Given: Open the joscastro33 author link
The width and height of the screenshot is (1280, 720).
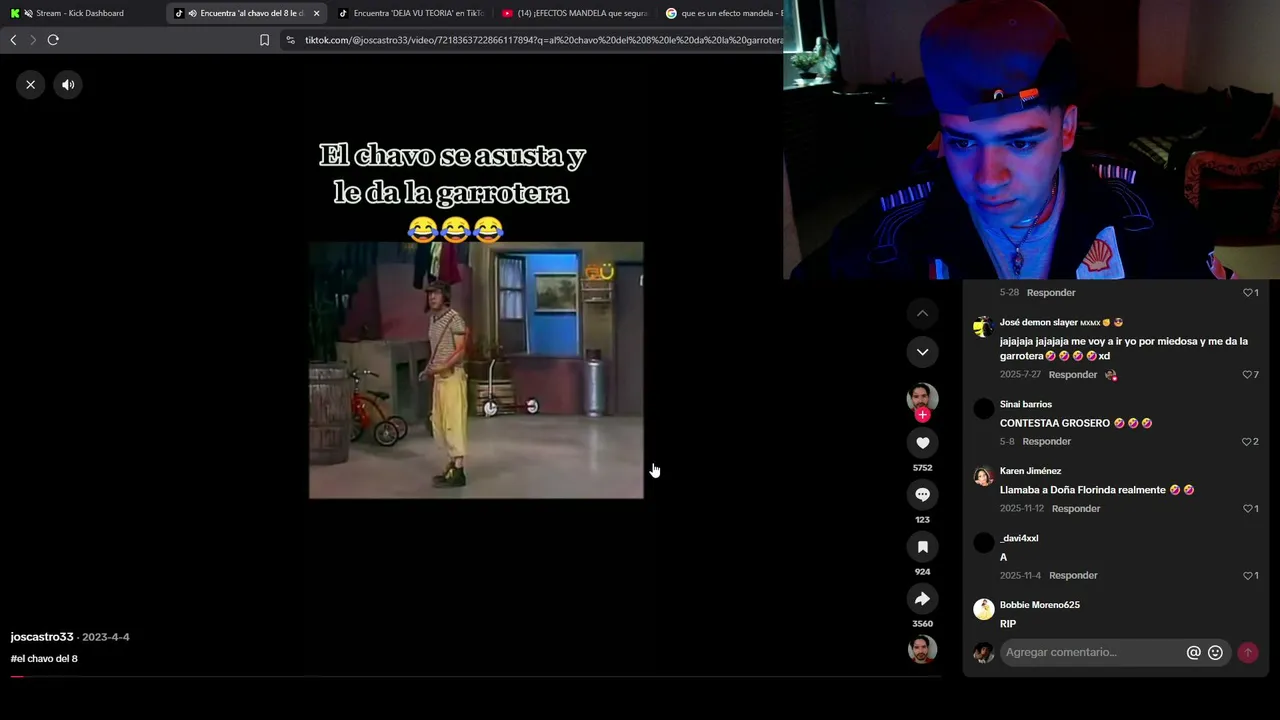Looking at the screenshot, I should click(x=42, y=637).
